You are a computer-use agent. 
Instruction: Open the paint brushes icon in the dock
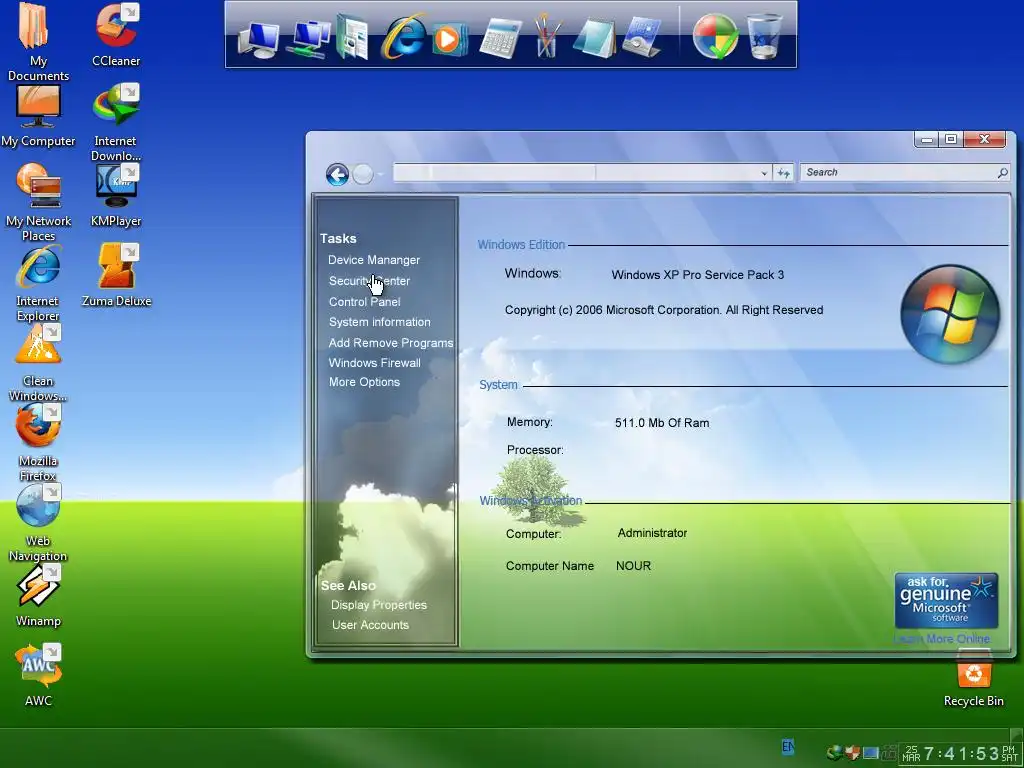pos(547,37)
